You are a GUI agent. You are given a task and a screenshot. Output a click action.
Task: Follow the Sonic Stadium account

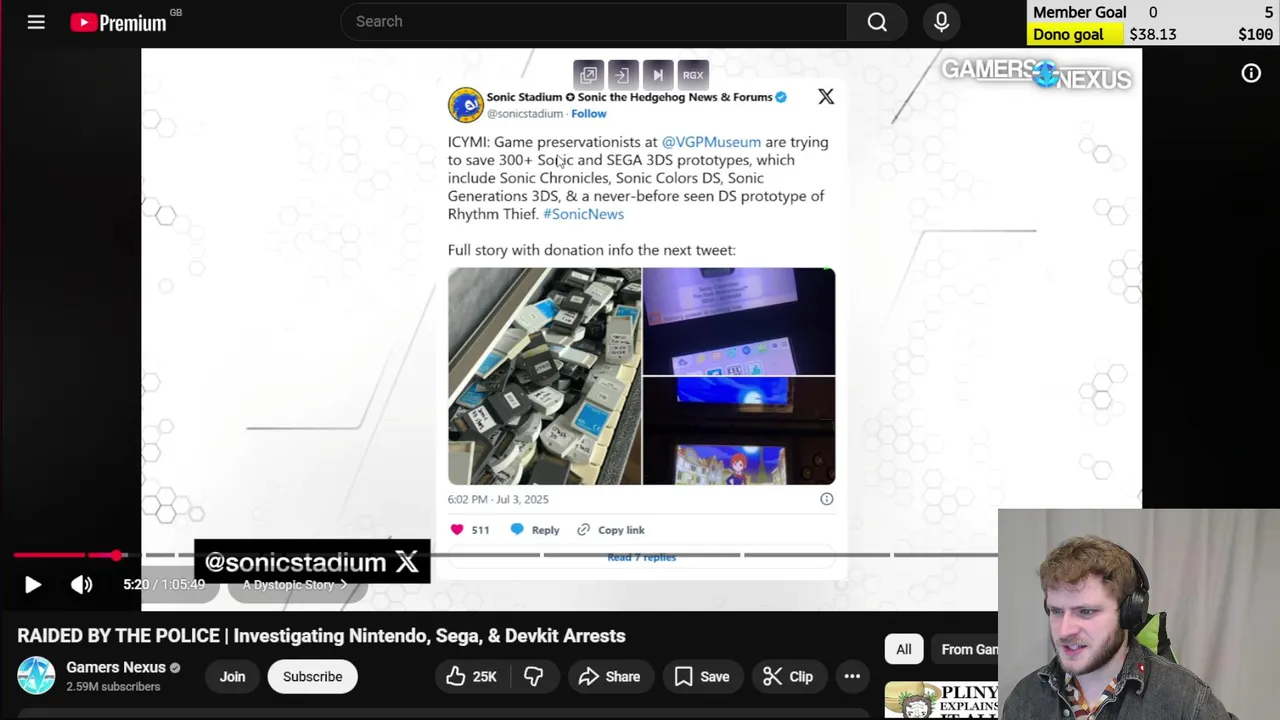coord(589,114)
